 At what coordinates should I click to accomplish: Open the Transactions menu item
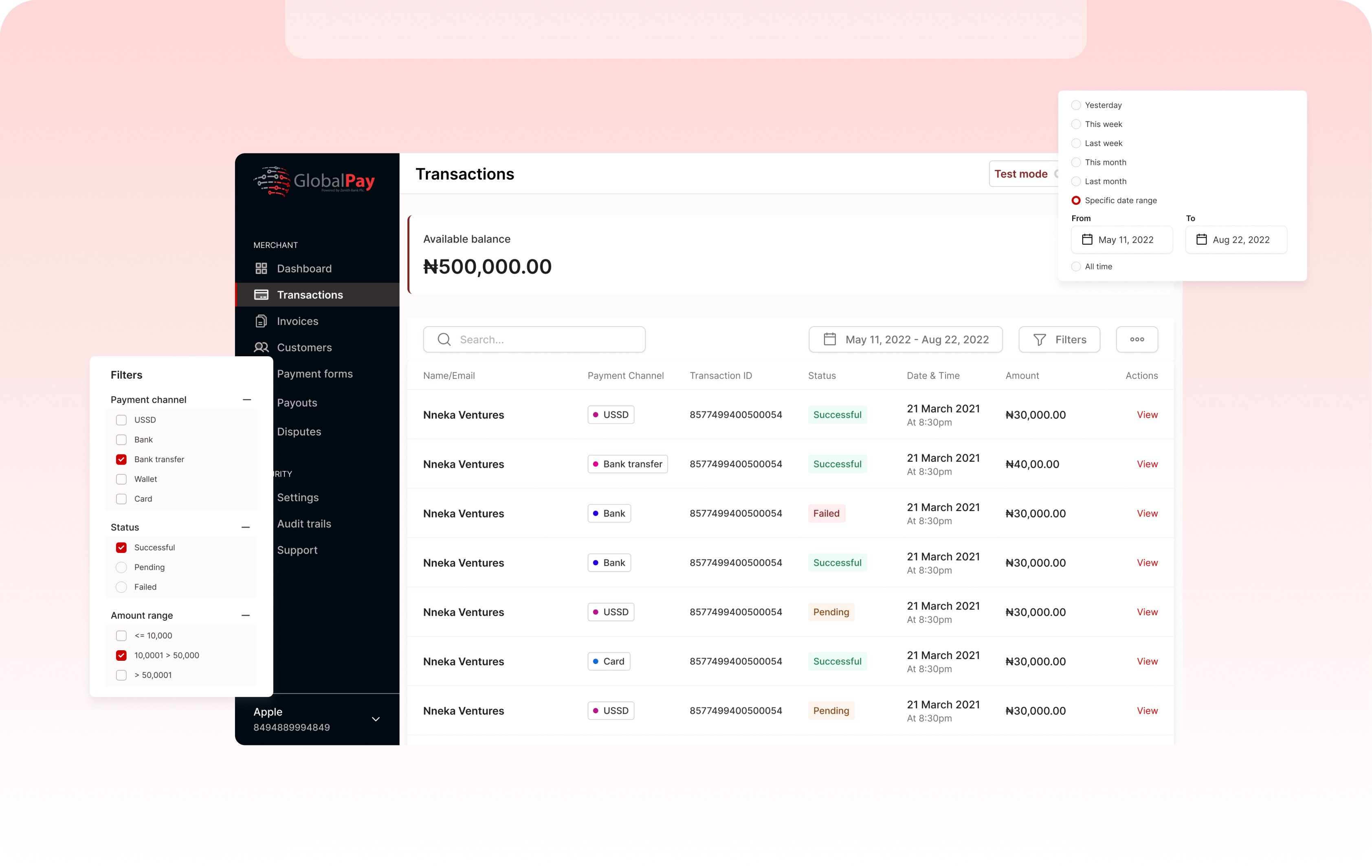(x=309, y=294)
